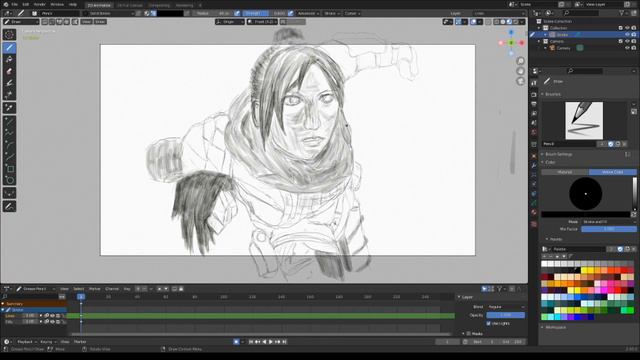The width and height of the screenshot is (640, 360).
Task: Open the Advanced brush settings dropdown
Action: (308, 13)
